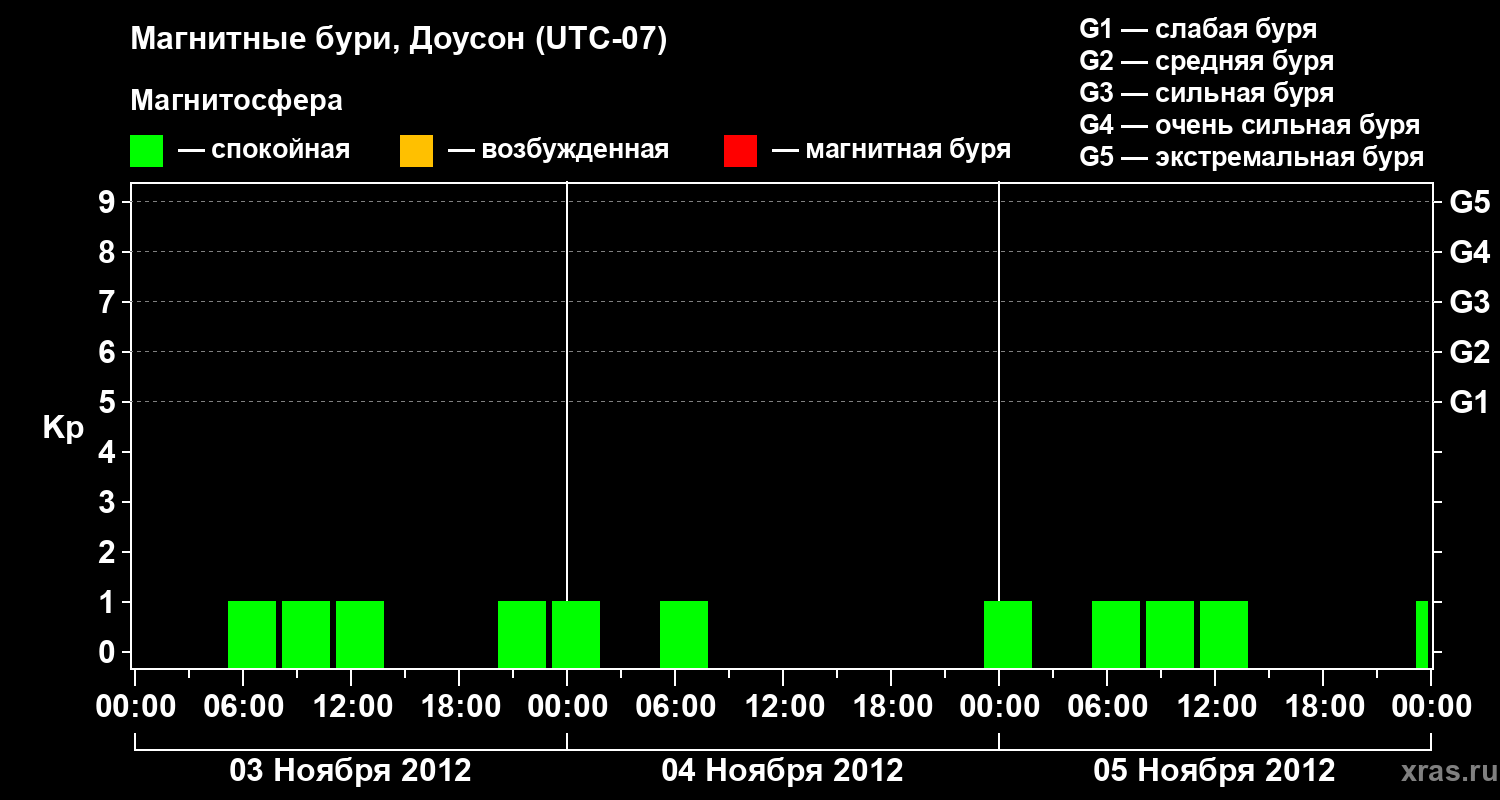Click the narrow last green bar ending 05 Ноября

click(1422, 634)
